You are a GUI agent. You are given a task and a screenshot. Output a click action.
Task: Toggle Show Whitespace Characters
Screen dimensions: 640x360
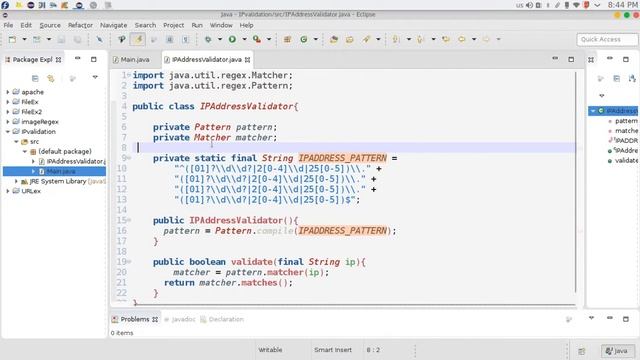click(x=185, y=39)
